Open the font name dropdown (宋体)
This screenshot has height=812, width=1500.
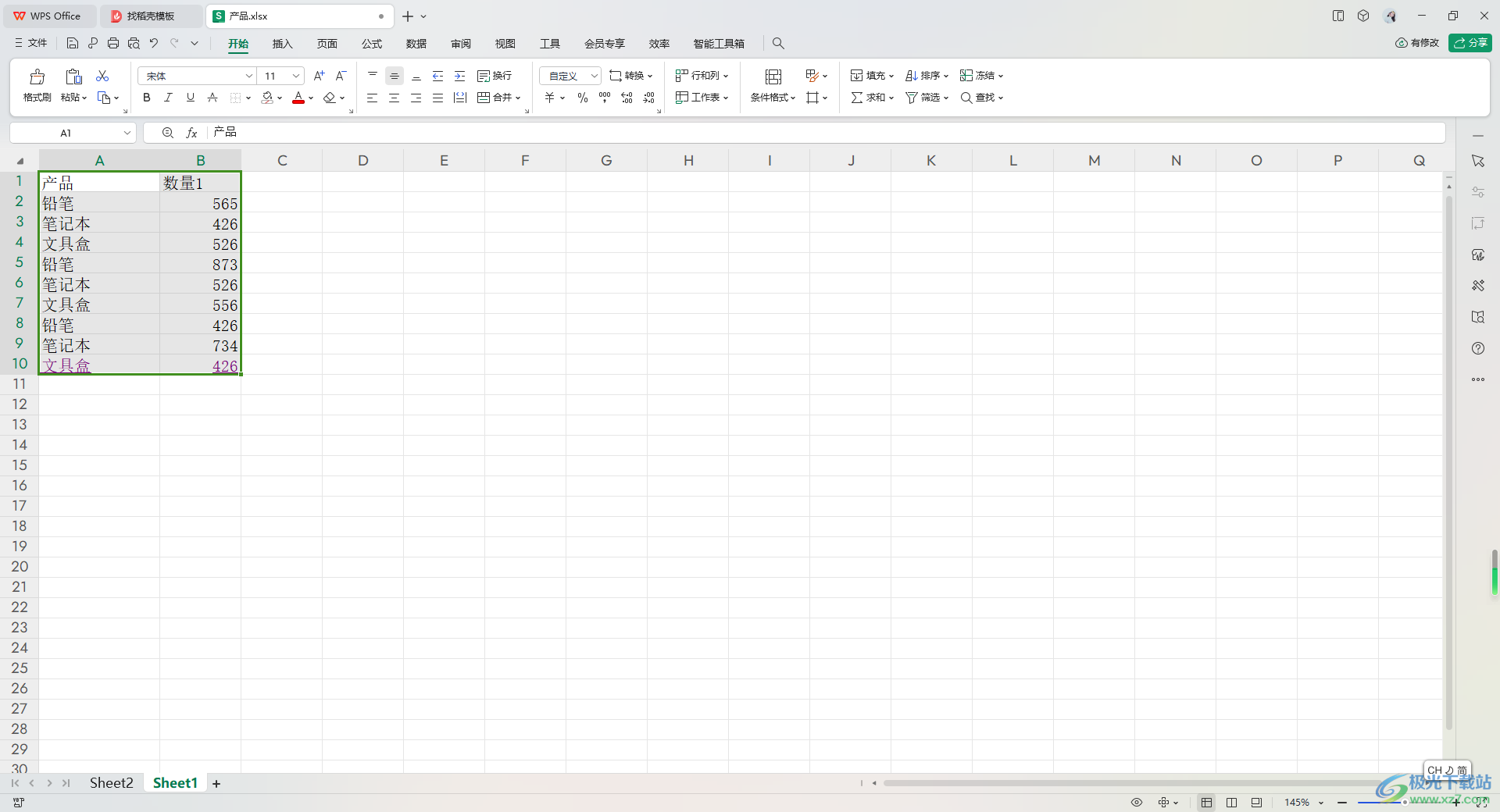[x=249, y=76]
